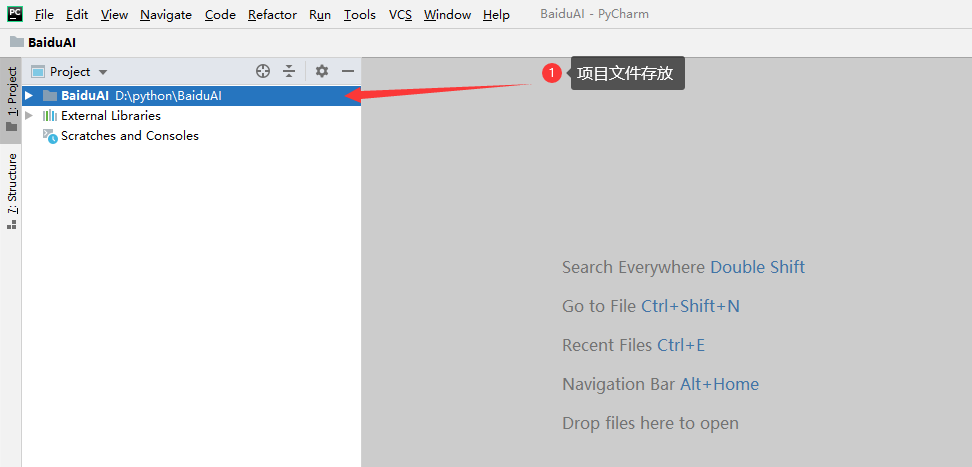The height and width of the screenshot is (467, 972).
Task: Open the Code menu
Action: pos(220,14)
